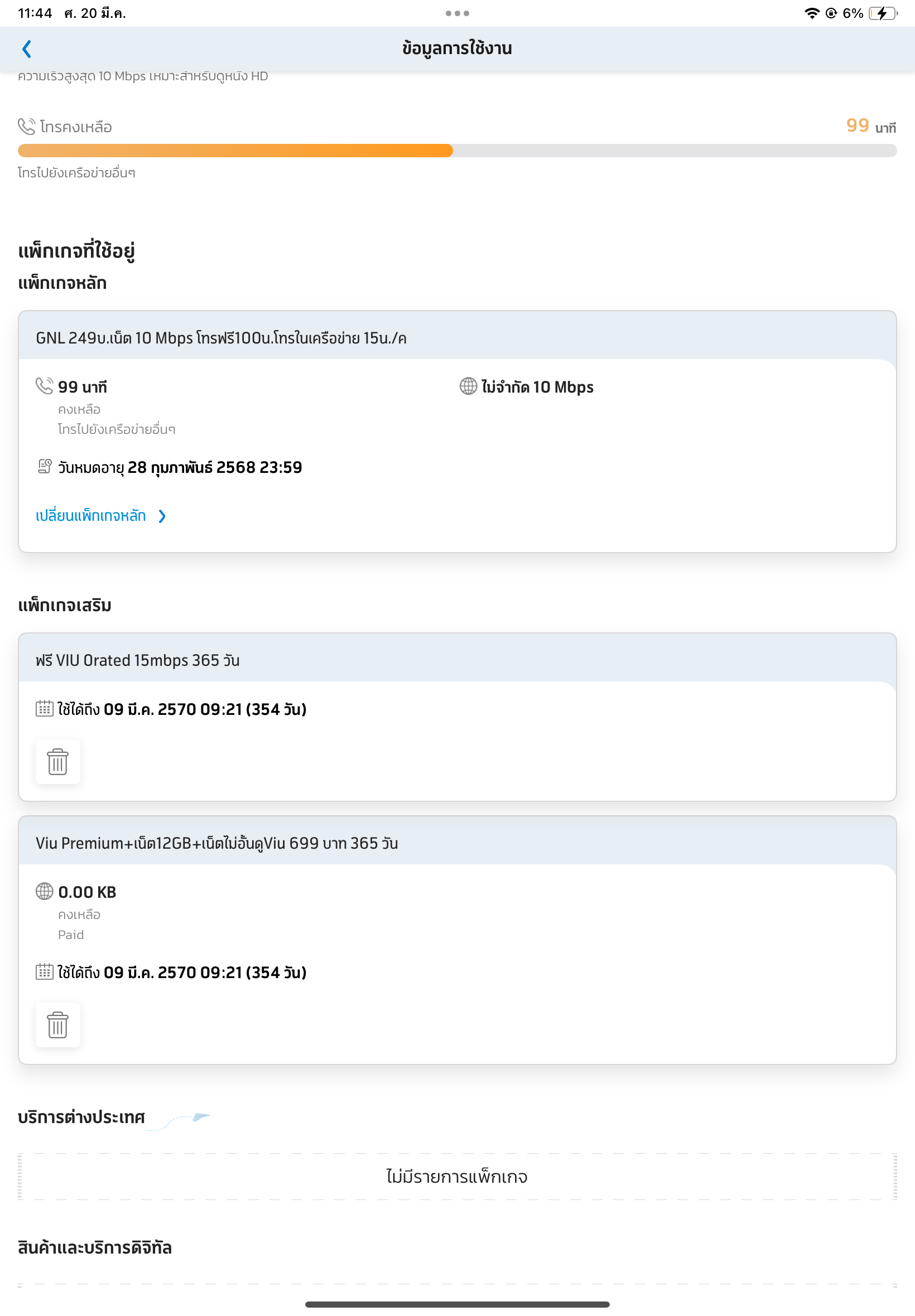Tap globe icon beside ไม่จำกัด 10 Mbps
The image size is (915, 1316).
(x=468, y=386)
